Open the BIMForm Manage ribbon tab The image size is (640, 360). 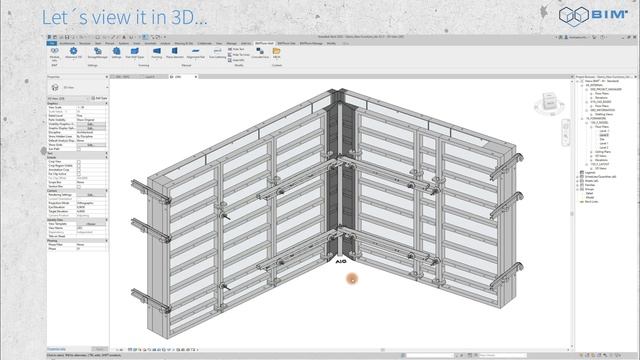[311, 43]
